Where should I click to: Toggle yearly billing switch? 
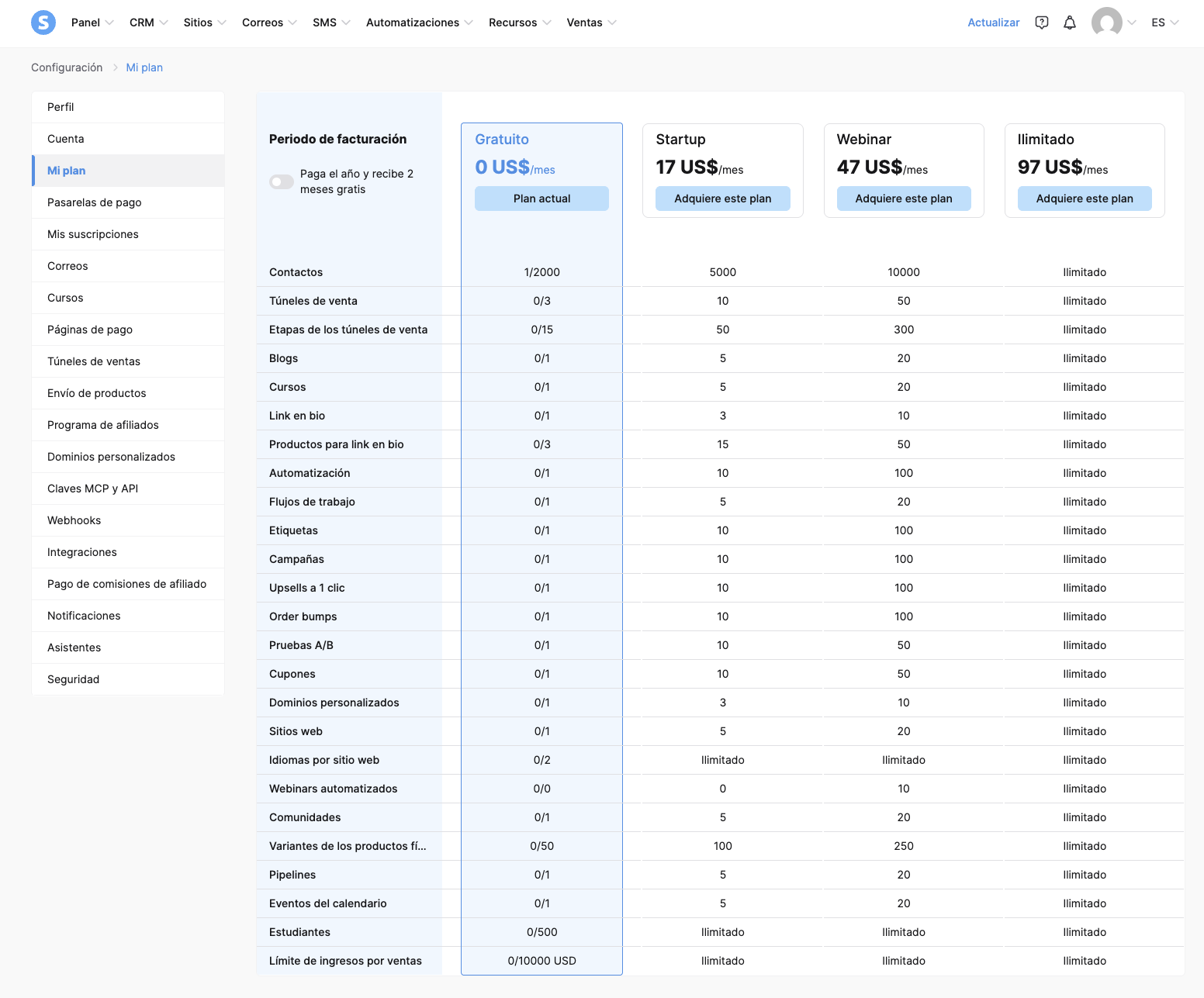(282, 181)
